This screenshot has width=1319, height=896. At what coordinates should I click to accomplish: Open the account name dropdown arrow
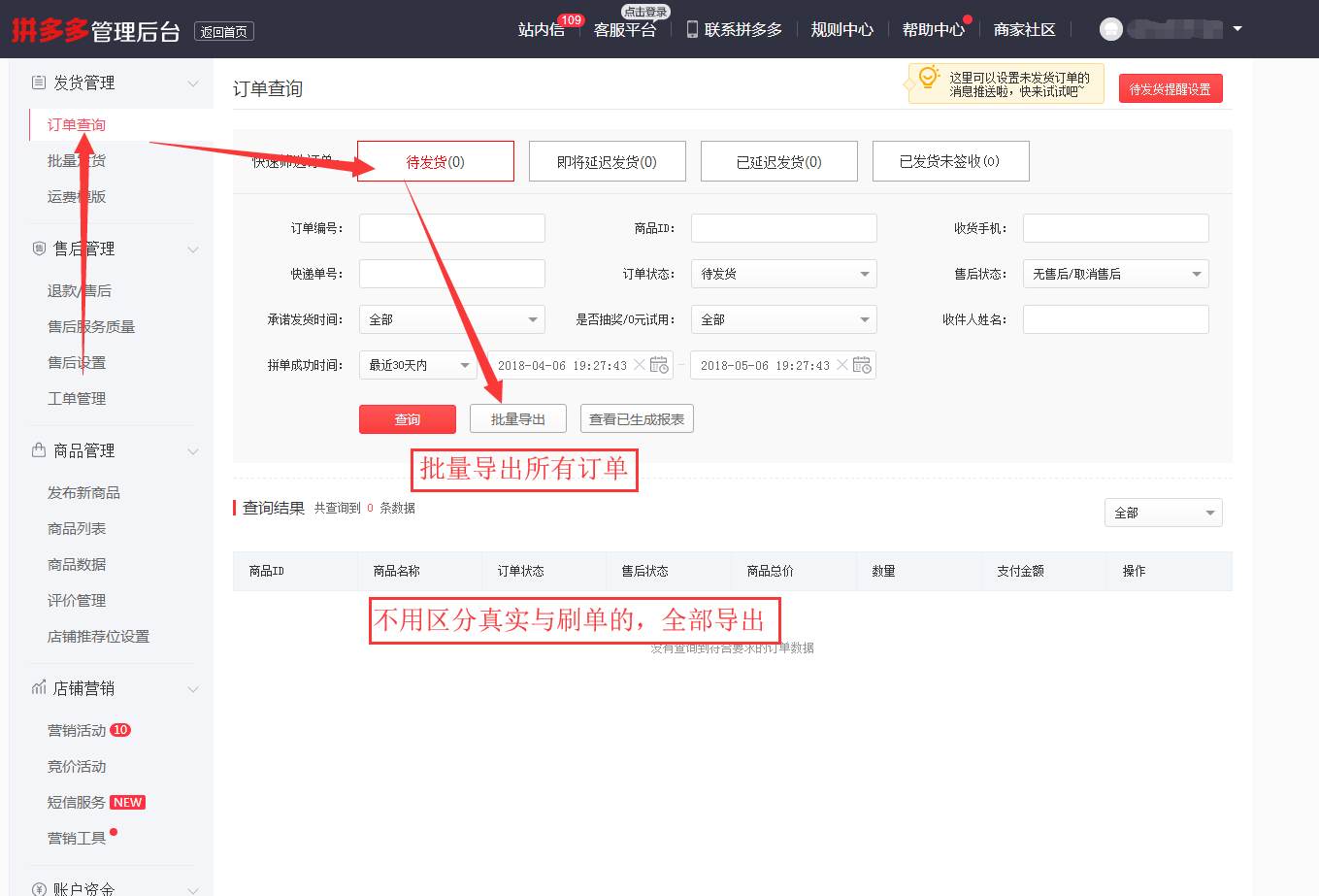click(x=1237, y=29)
